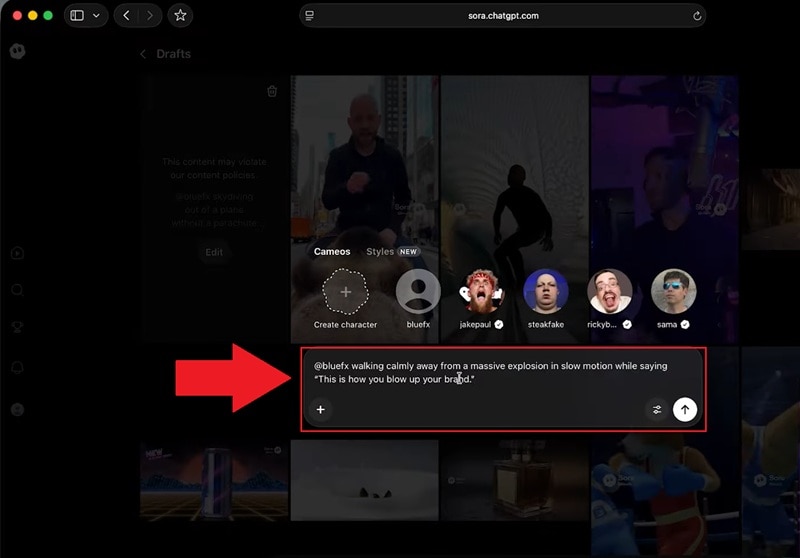800x558 pixels.
Task: Submit prompt with up arrow button
Action: pyautogui.click(x=685, y=410)
